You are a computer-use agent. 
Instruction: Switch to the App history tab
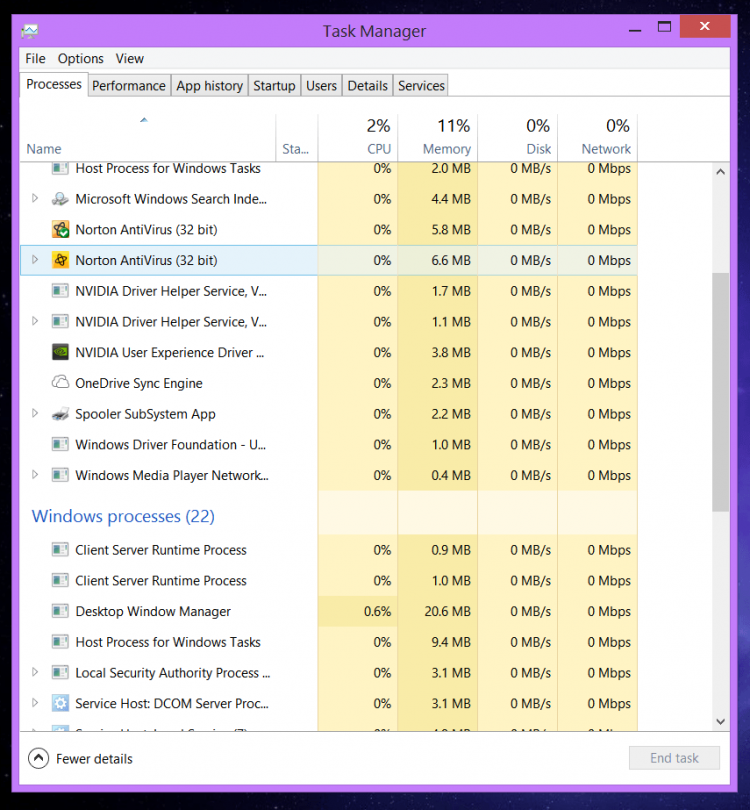(x=209, y=86)
